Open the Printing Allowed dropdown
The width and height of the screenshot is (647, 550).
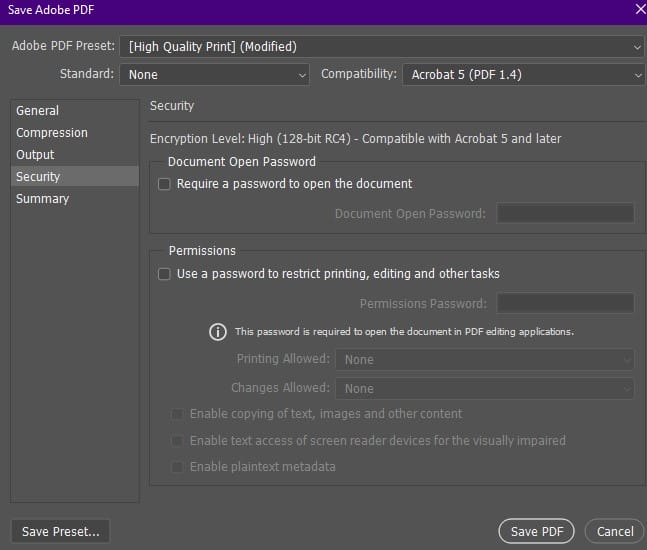pos(484,359)
